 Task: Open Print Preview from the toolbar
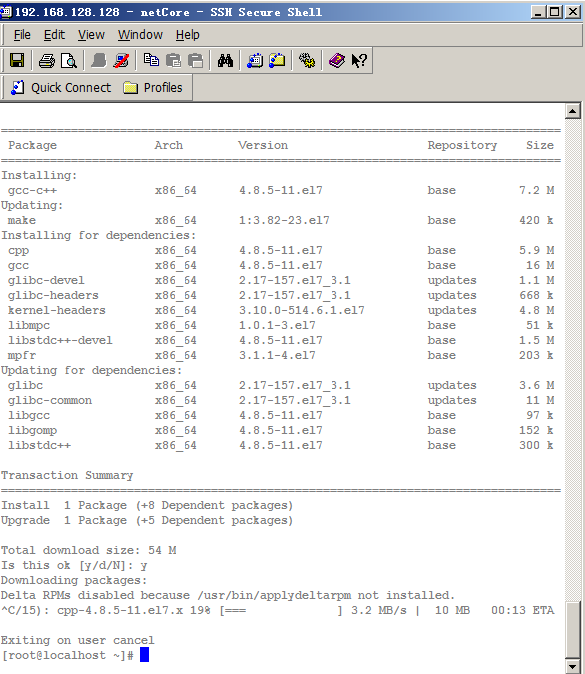pyautogui.click(x=69, y=61)
